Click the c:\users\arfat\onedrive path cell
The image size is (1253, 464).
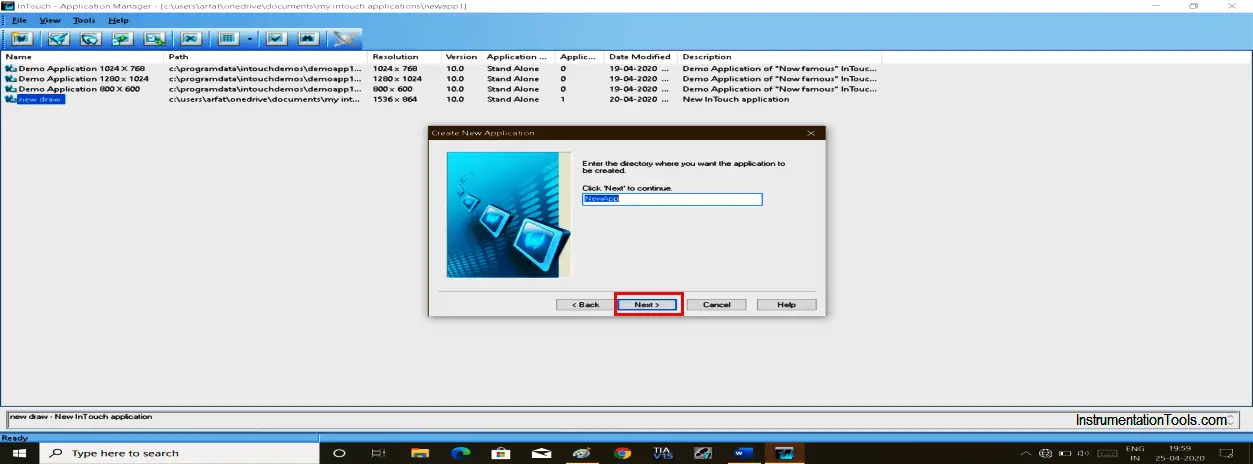[266, 99]
